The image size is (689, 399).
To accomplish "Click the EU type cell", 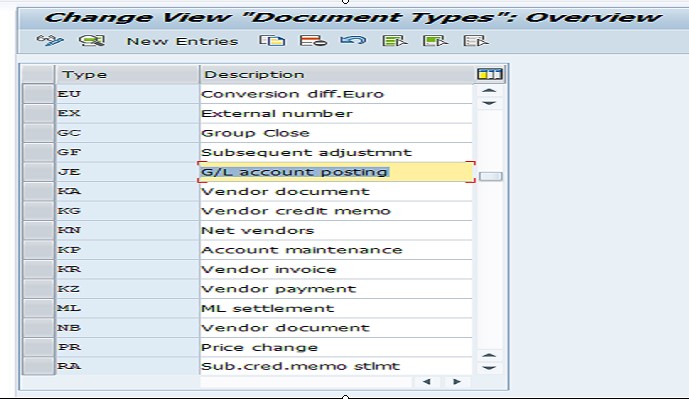I will tap(127, 94).
